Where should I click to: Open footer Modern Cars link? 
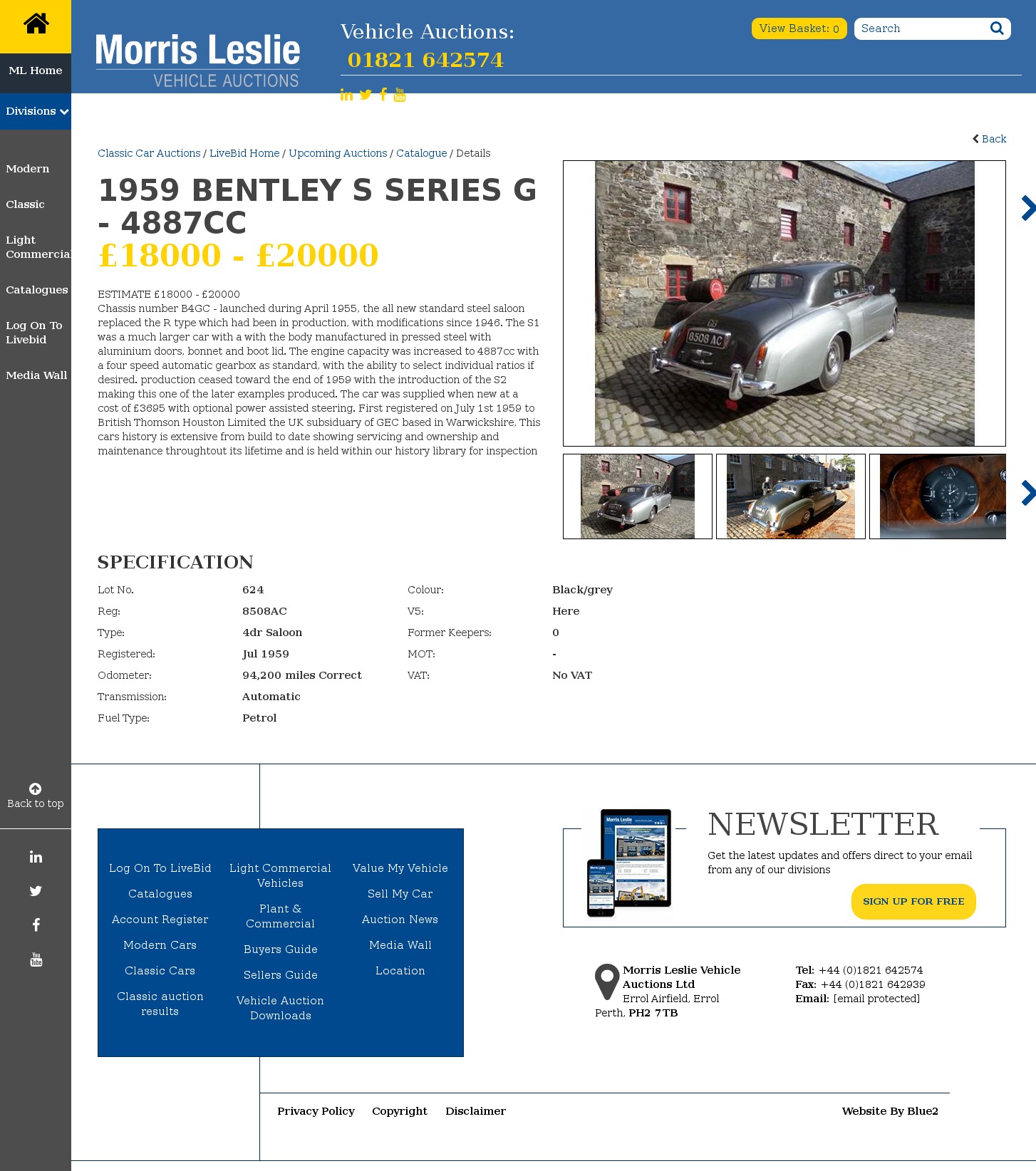(x=160, y=945)
